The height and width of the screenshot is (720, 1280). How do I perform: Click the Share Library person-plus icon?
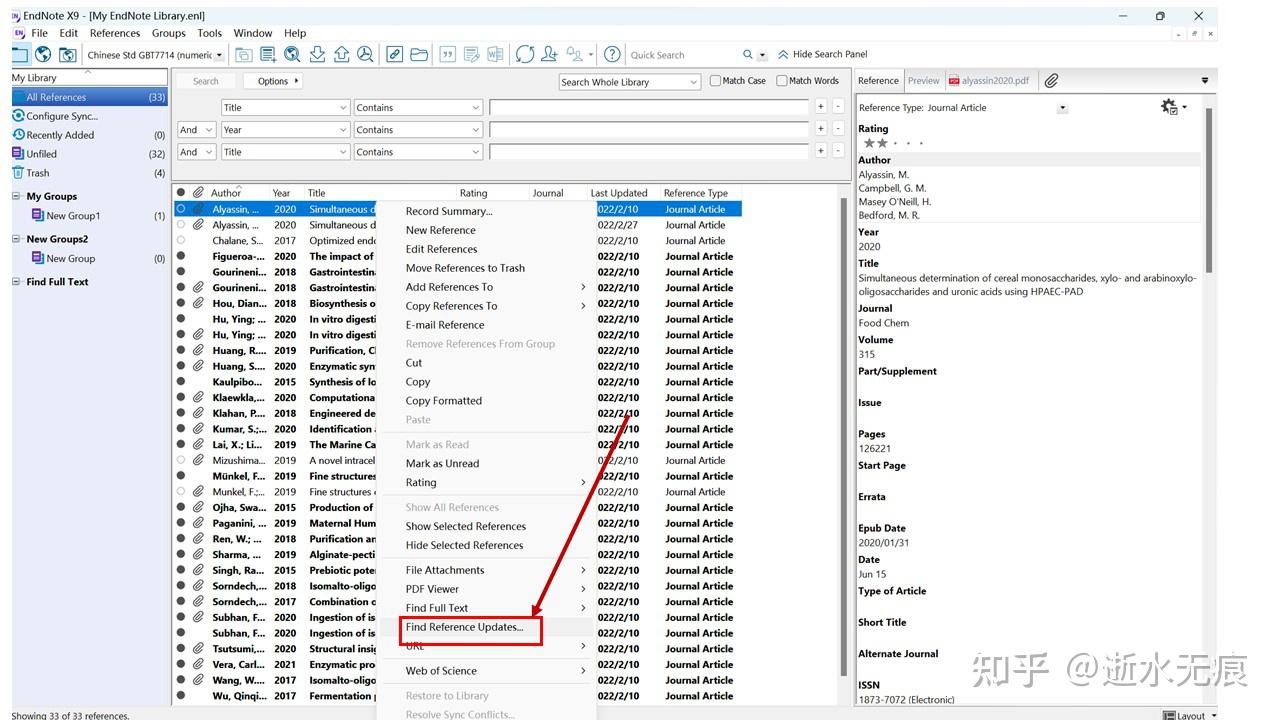point(551,55)
